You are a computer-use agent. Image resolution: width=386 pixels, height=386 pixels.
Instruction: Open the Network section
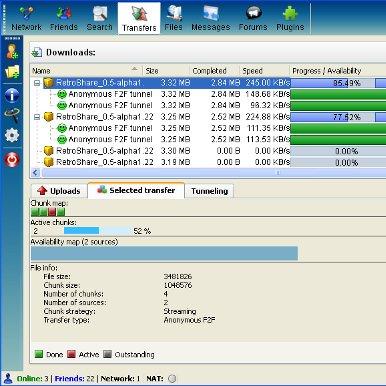point(26,19)
